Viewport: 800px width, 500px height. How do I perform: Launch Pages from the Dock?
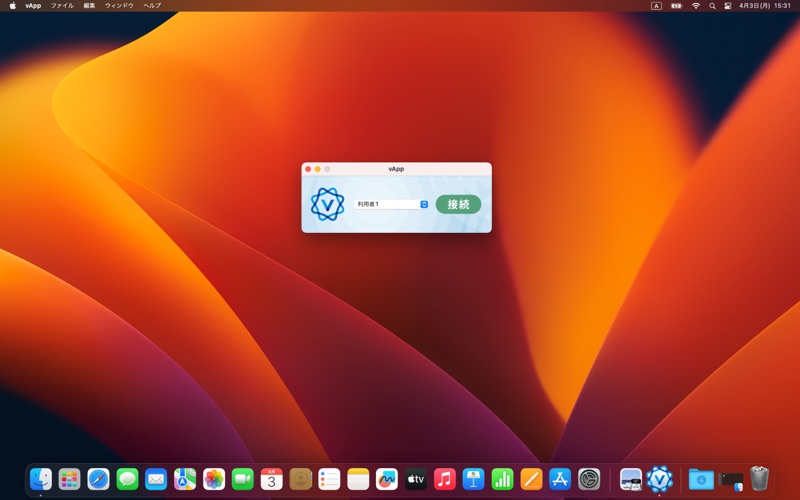(x=531, y=480)
